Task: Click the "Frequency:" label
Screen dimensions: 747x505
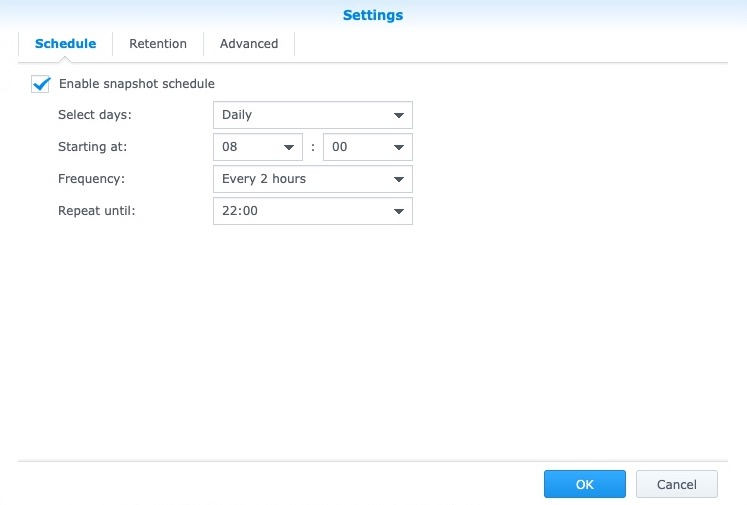Action: pyautogui.click(x=90, y=179)
